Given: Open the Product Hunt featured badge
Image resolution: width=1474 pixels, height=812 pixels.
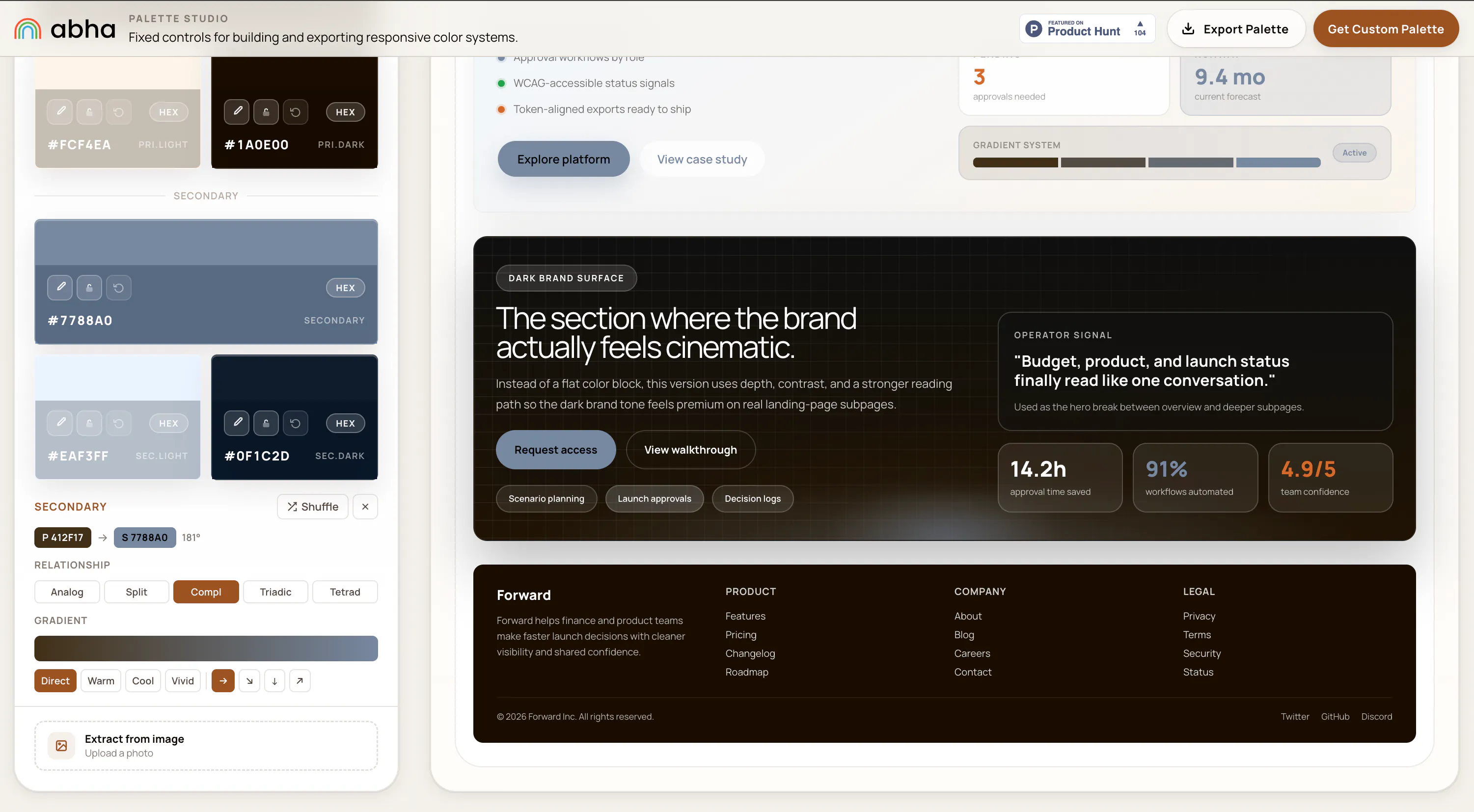Looking at the screenshot, I should 1087,28.
